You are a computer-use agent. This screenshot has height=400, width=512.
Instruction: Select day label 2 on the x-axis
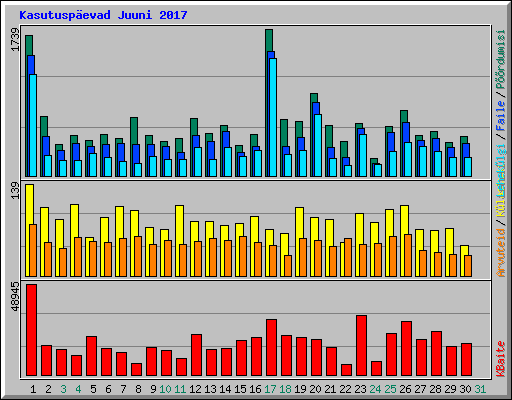coord(48,389)
